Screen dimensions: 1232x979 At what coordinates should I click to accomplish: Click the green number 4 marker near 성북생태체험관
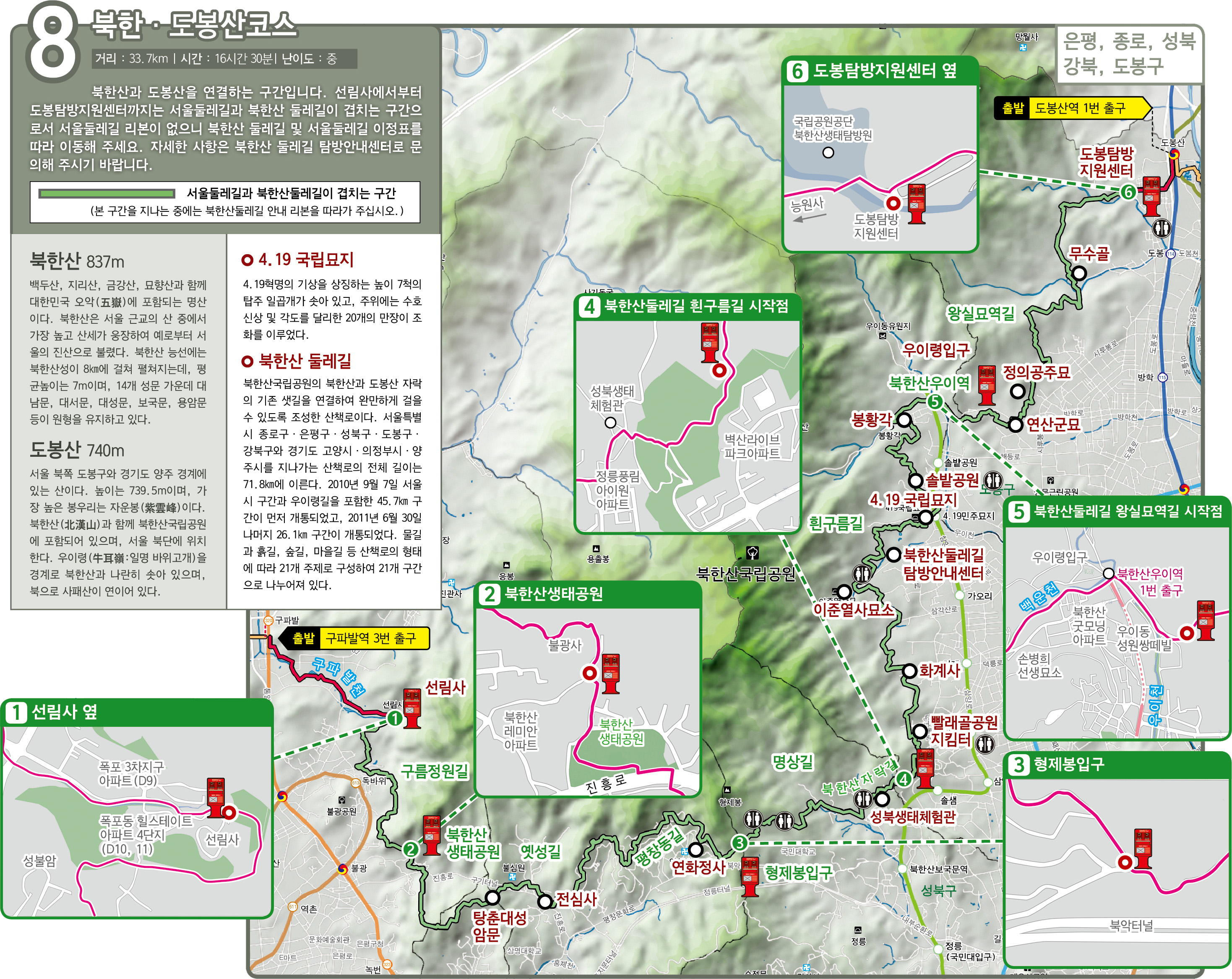point(904,779)
